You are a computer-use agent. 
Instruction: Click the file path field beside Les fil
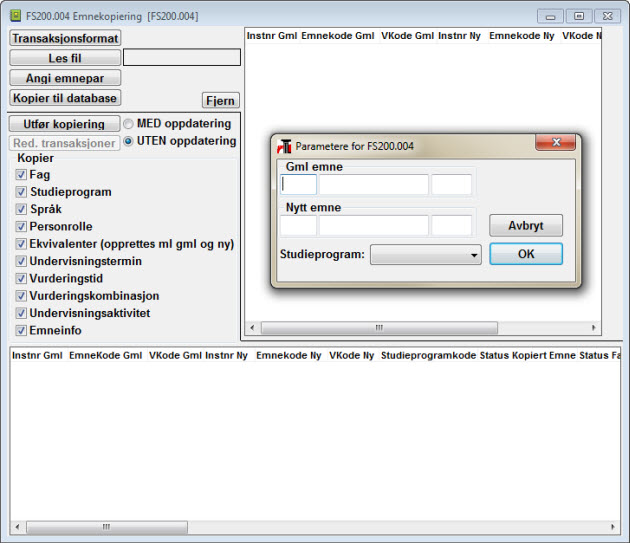point(182,57)
